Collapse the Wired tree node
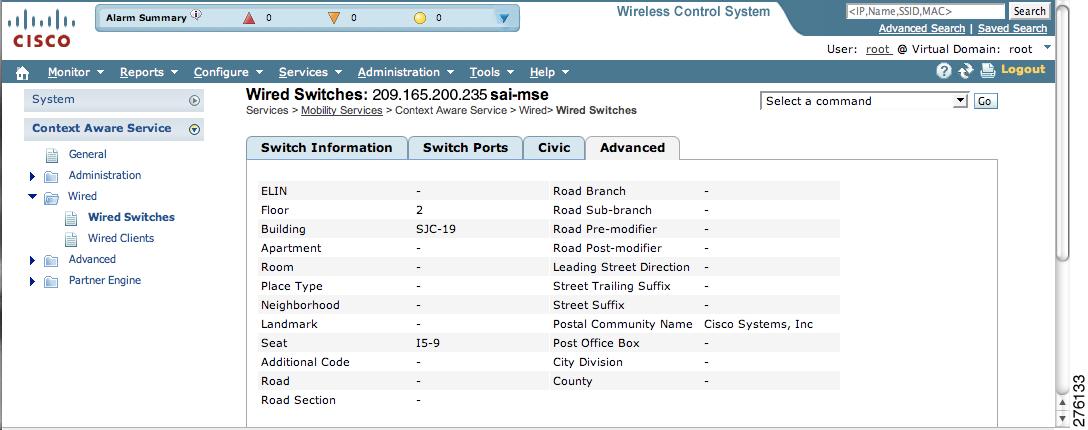This screenshot has height=430, width=1088. pyautogui.click(x=33, y=196)
